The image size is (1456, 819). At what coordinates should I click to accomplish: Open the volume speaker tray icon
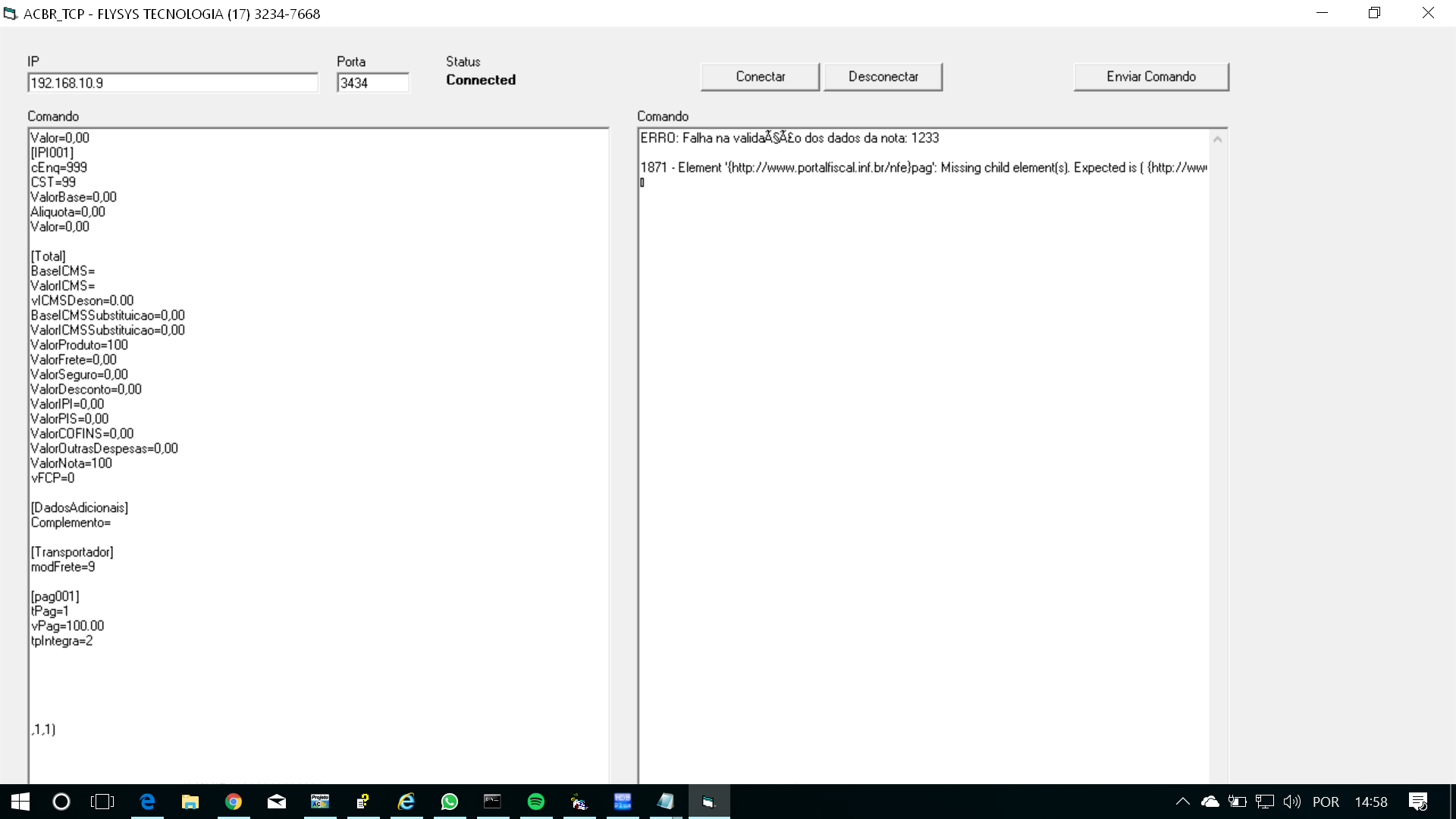point(1291,802)
